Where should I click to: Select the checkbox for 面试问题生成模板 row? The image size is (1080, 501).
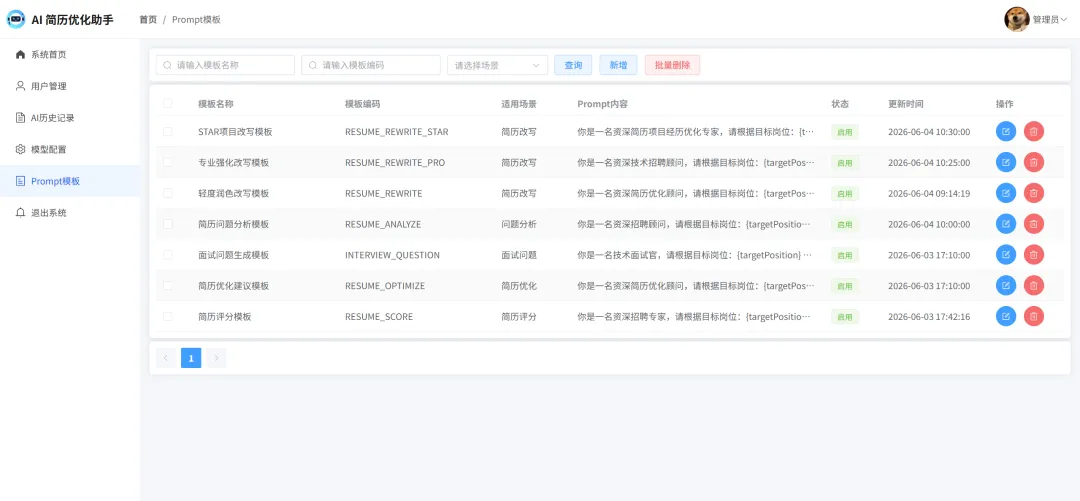pyautogui.click(x=167, y=255)
